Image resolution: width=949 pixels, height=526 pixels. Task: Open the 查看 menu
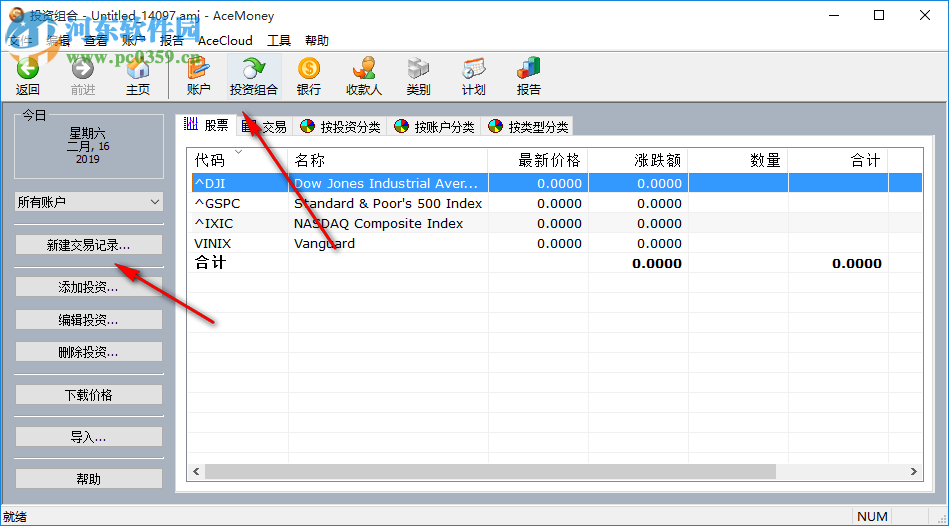tap(96, 41)
